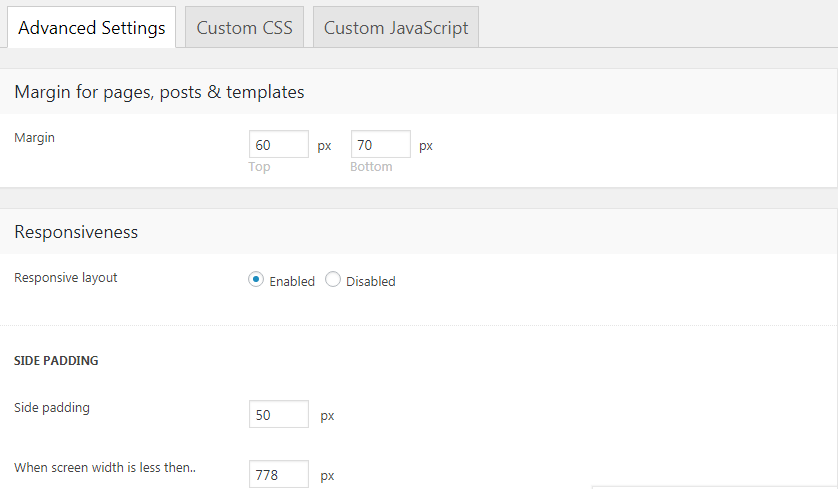Select the Disabled responsive layout radio button
Viewport: 838px width, 489px height.
(333, 280)
